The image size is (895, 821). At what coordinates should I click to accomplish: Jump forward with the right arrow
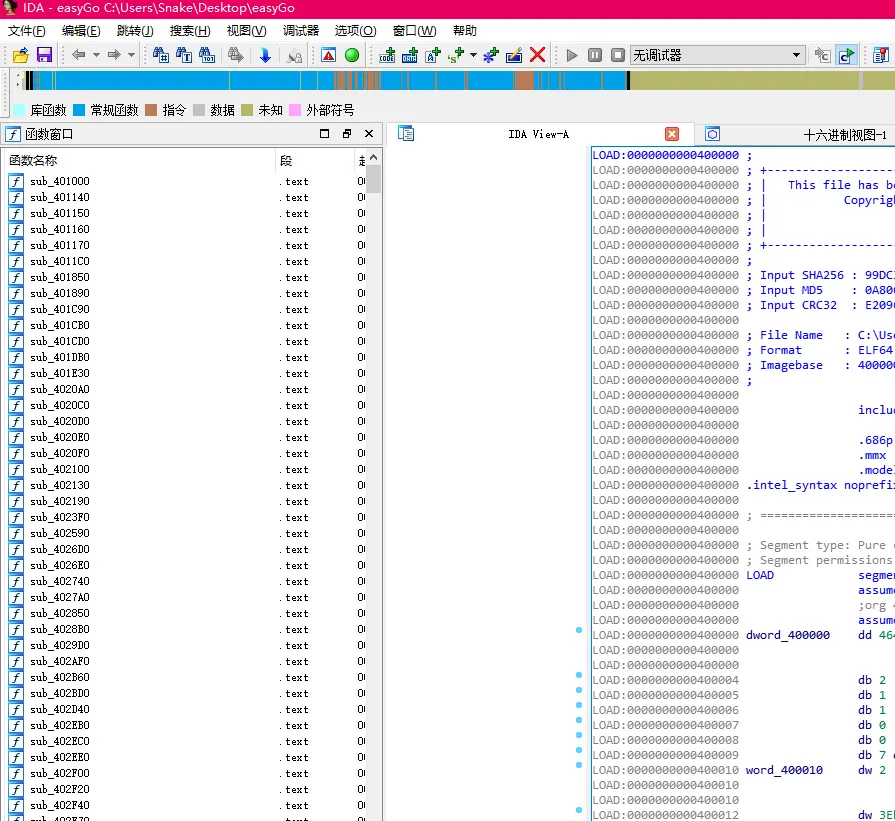(x=114, y=55)
